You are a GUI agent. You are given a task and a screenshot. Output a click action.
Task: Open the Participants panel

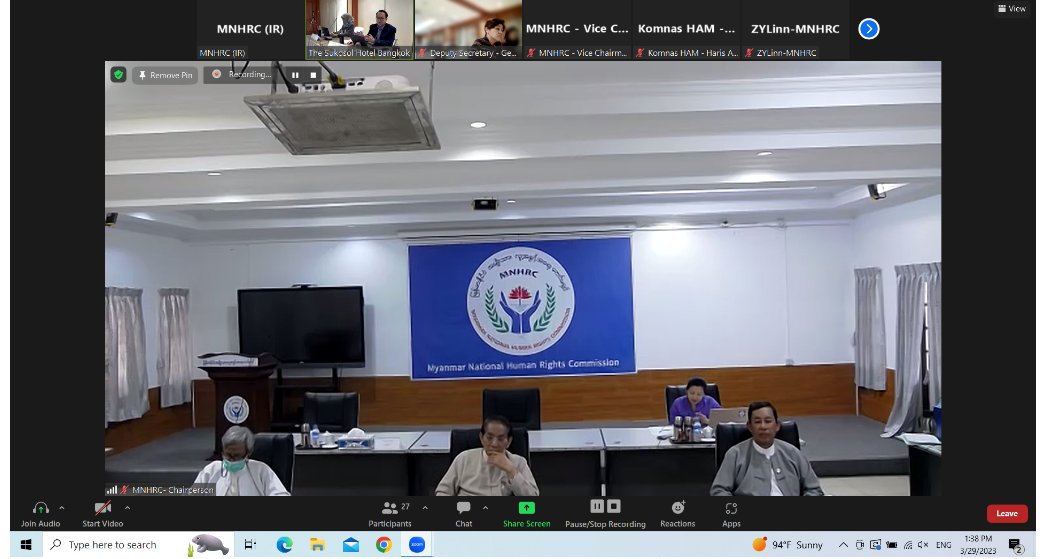coord(390,514)
